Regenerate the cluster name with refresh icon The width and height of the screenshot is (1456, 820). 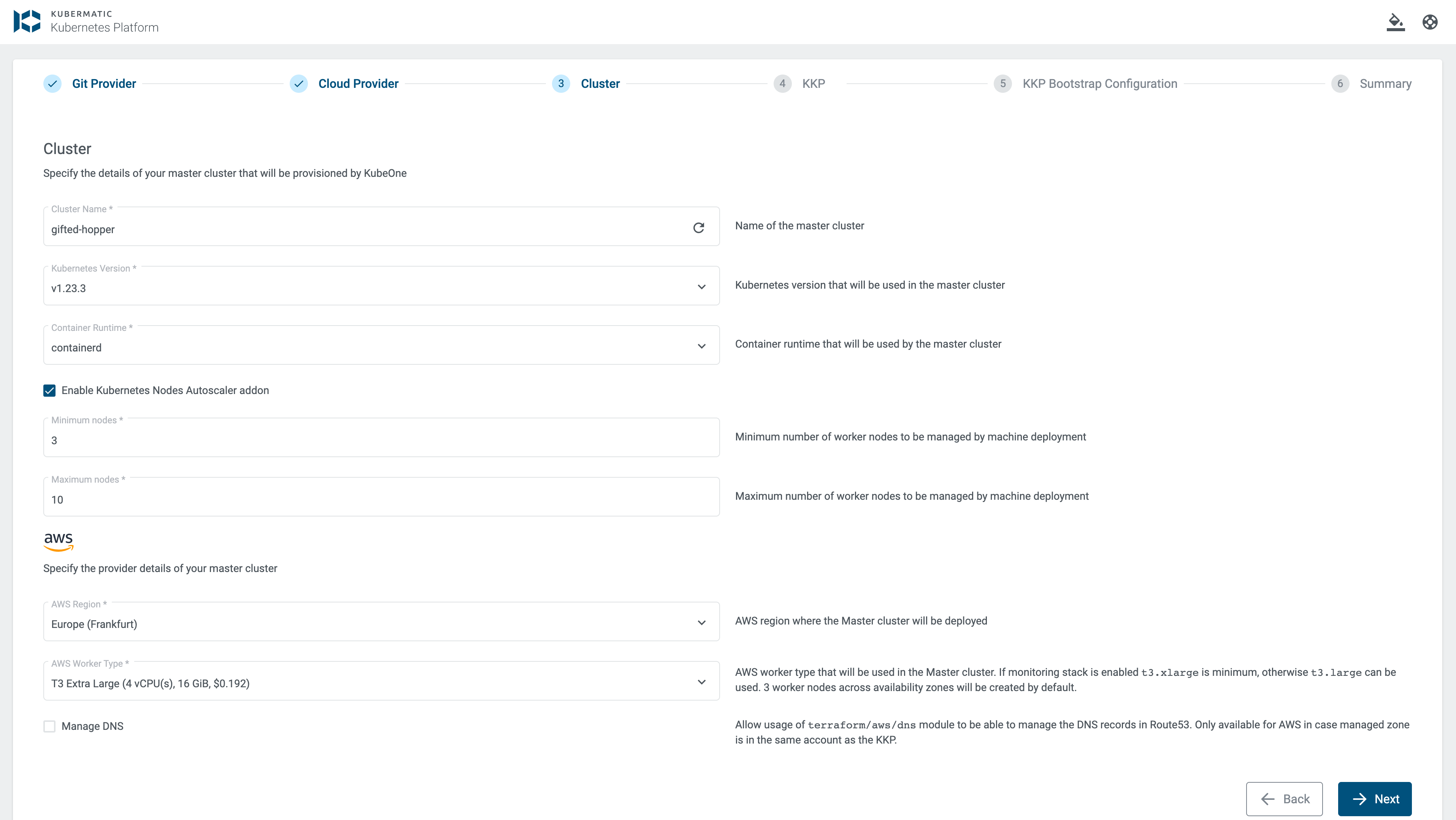[x=699, y=227]
